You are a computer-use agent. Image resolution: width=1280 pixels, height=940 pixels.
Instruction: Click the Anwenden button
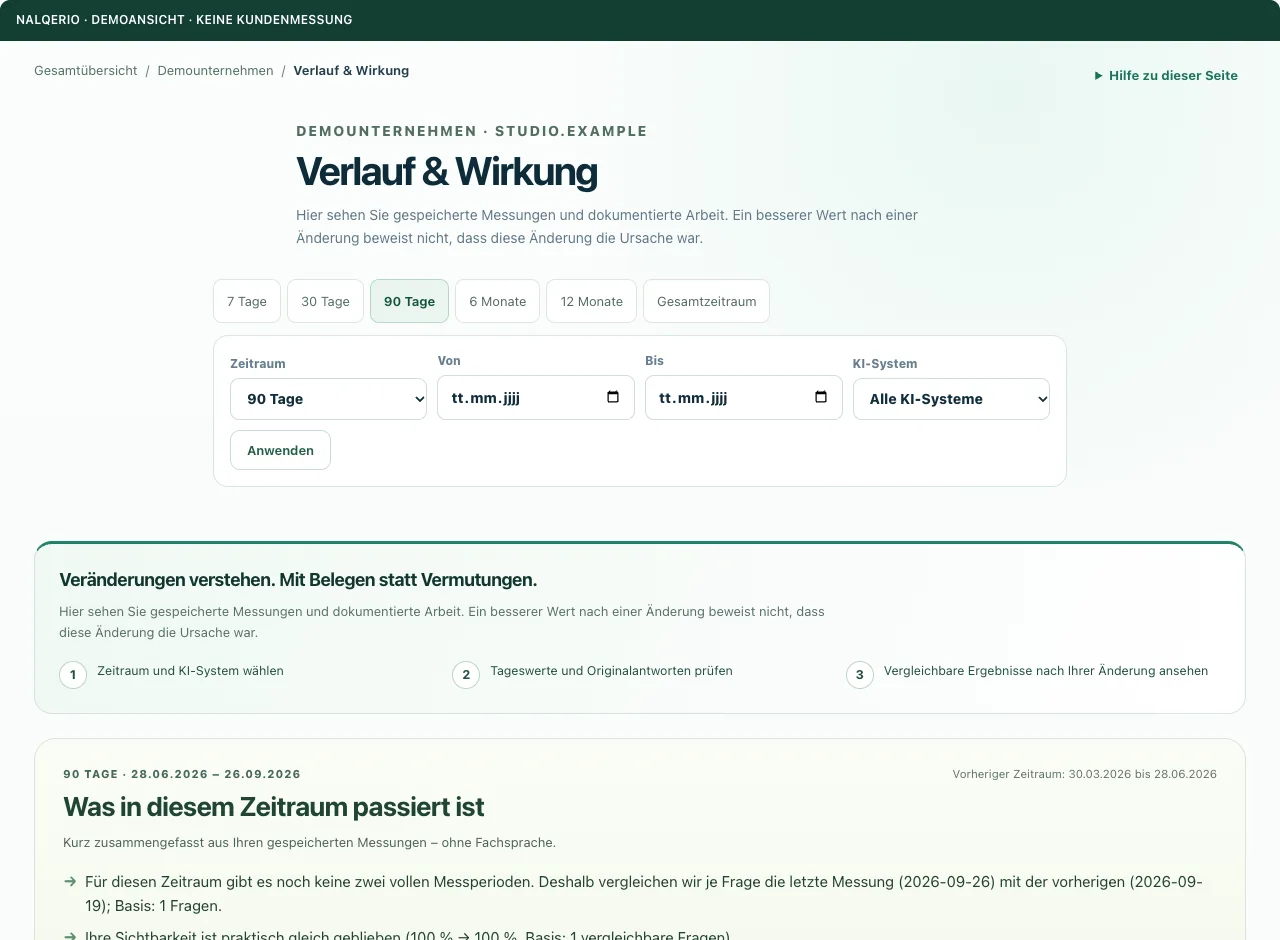[280, 450]
